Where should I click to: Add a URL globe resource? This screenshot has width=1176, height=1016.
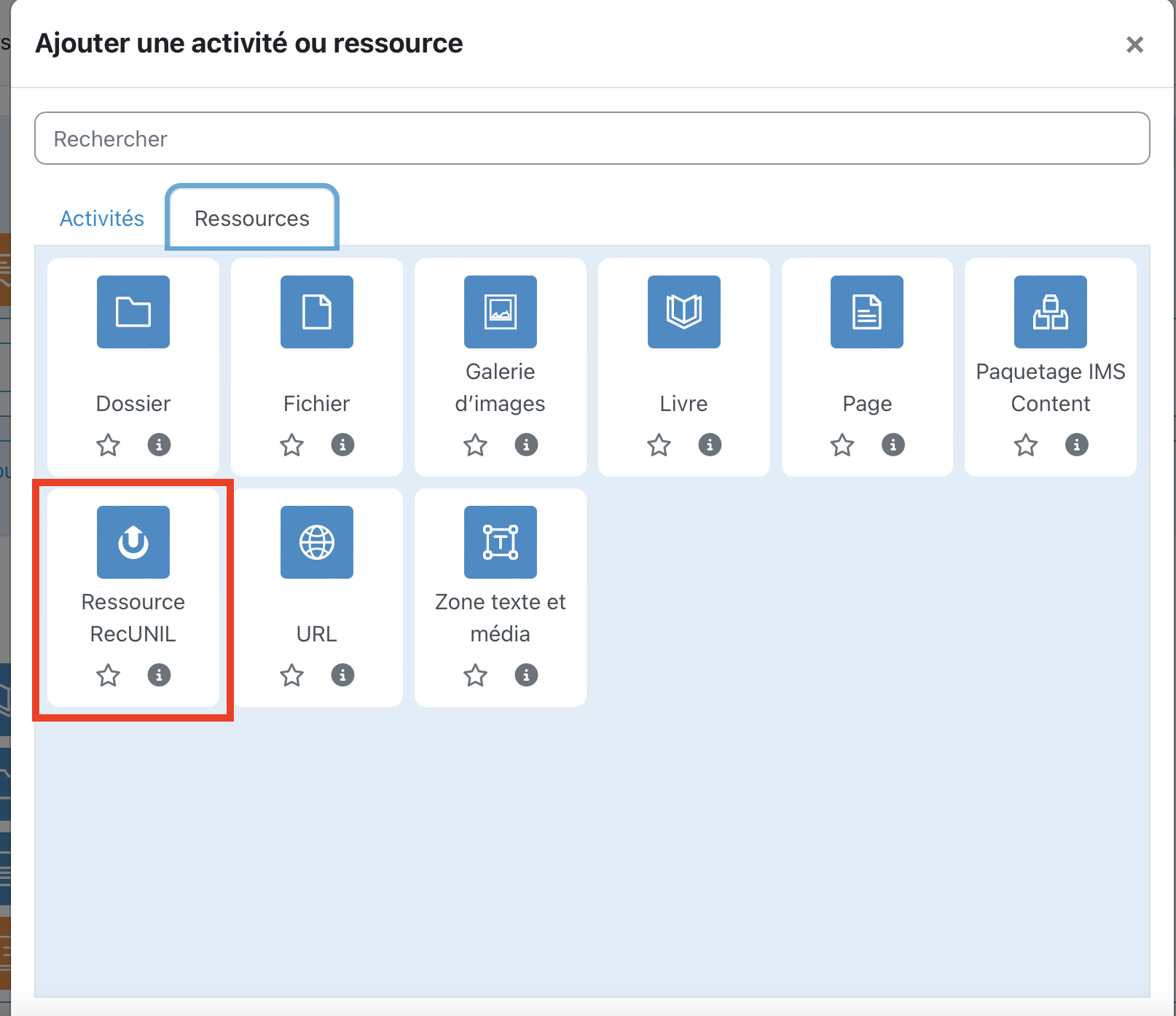(317, 542)
